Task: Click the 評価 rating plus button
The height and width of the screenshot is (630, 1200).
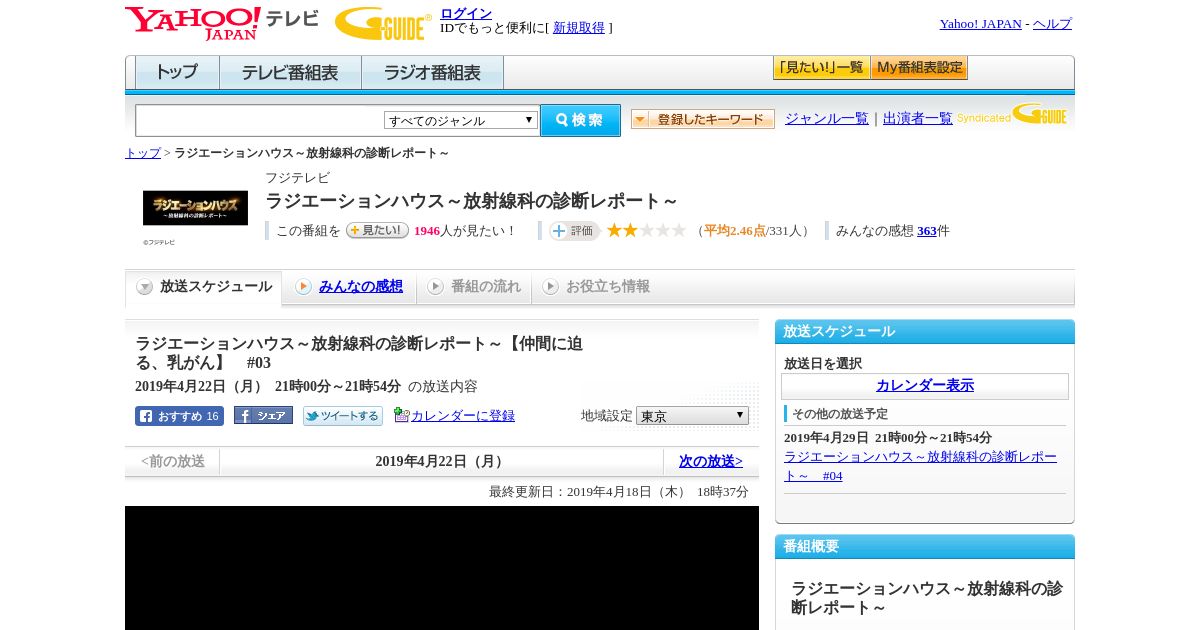Action: point(574,231)
